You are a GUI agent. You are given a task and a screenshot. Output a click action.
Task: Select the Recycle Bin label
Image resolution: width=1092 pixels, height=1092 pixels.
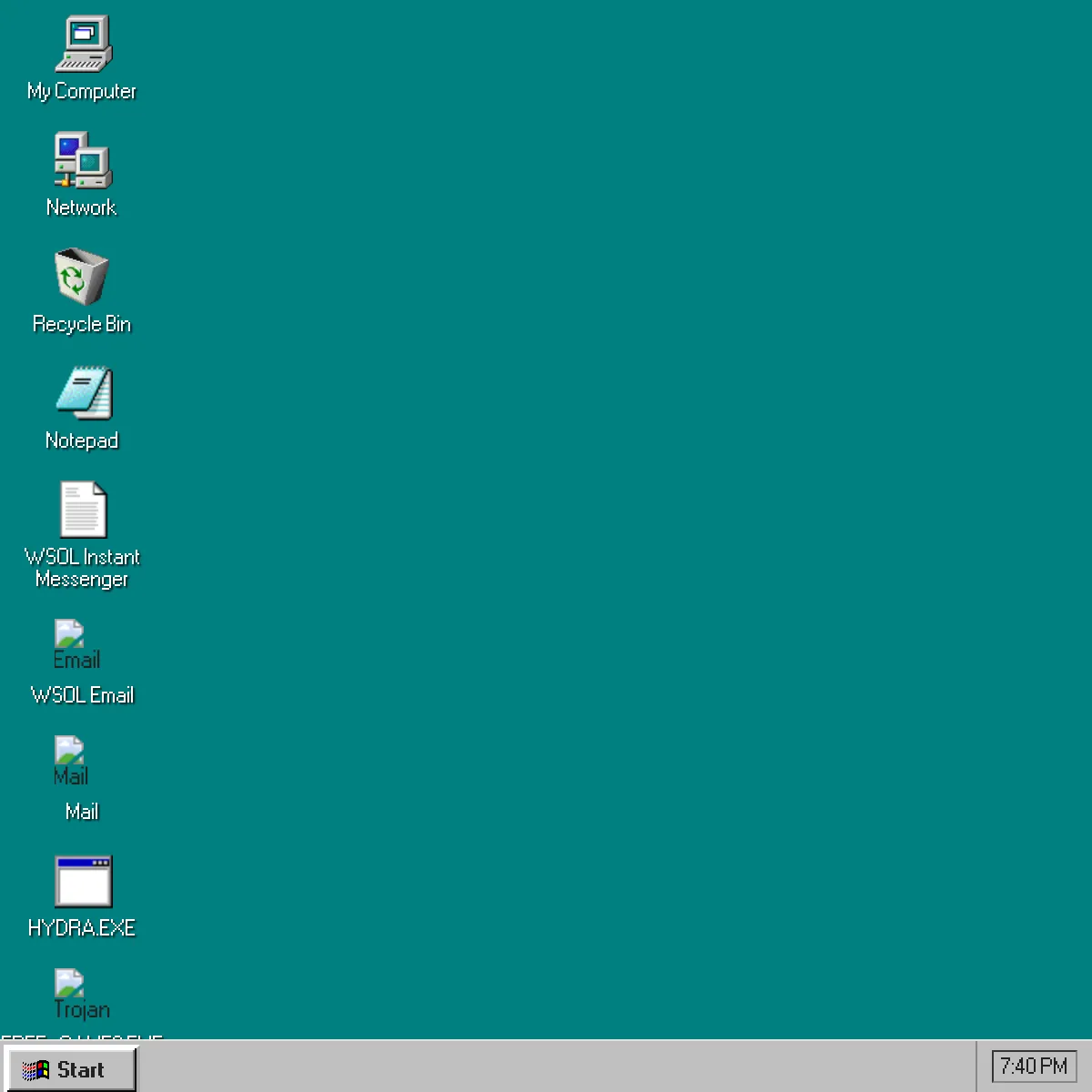pyautogui.click(x=81, y=324)
